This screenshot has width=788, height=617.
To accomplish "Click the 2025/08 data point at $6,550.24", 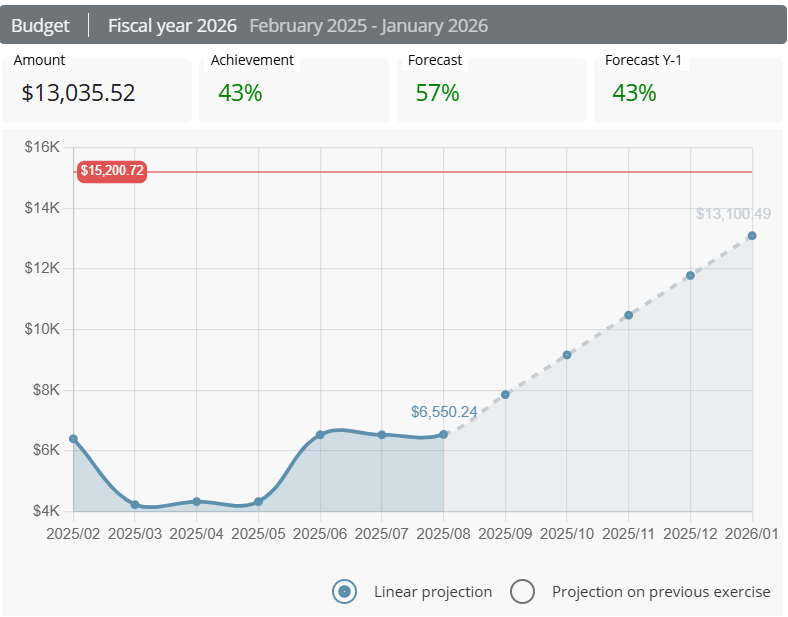I will click(x=444, y=434).
